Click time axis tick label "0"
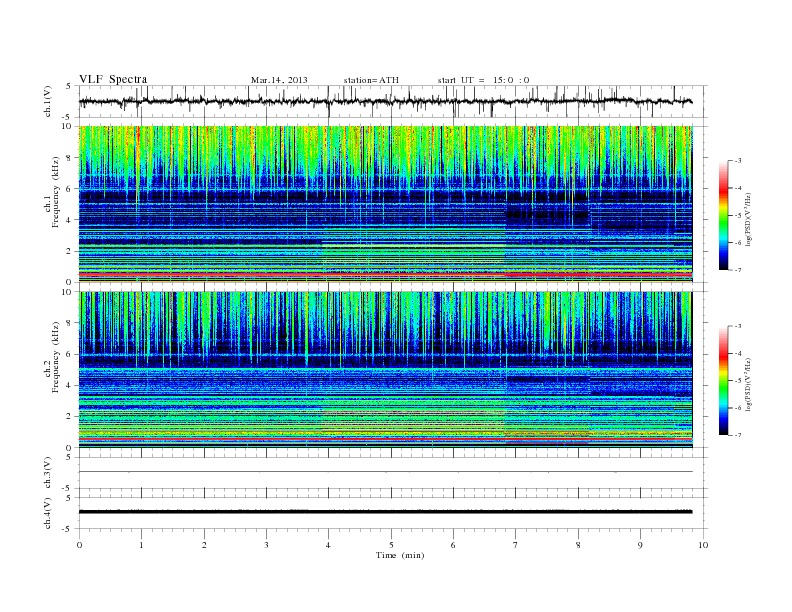The image size is (792, 612). click(x=79, y=545)
